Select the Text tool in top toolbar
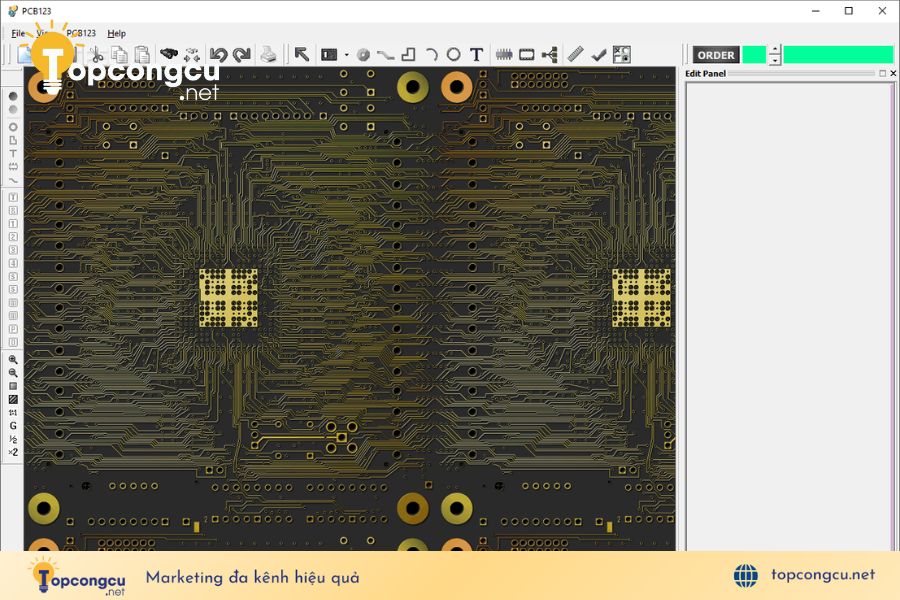Screen dimensions: 900x600 (x=476, y=55)
